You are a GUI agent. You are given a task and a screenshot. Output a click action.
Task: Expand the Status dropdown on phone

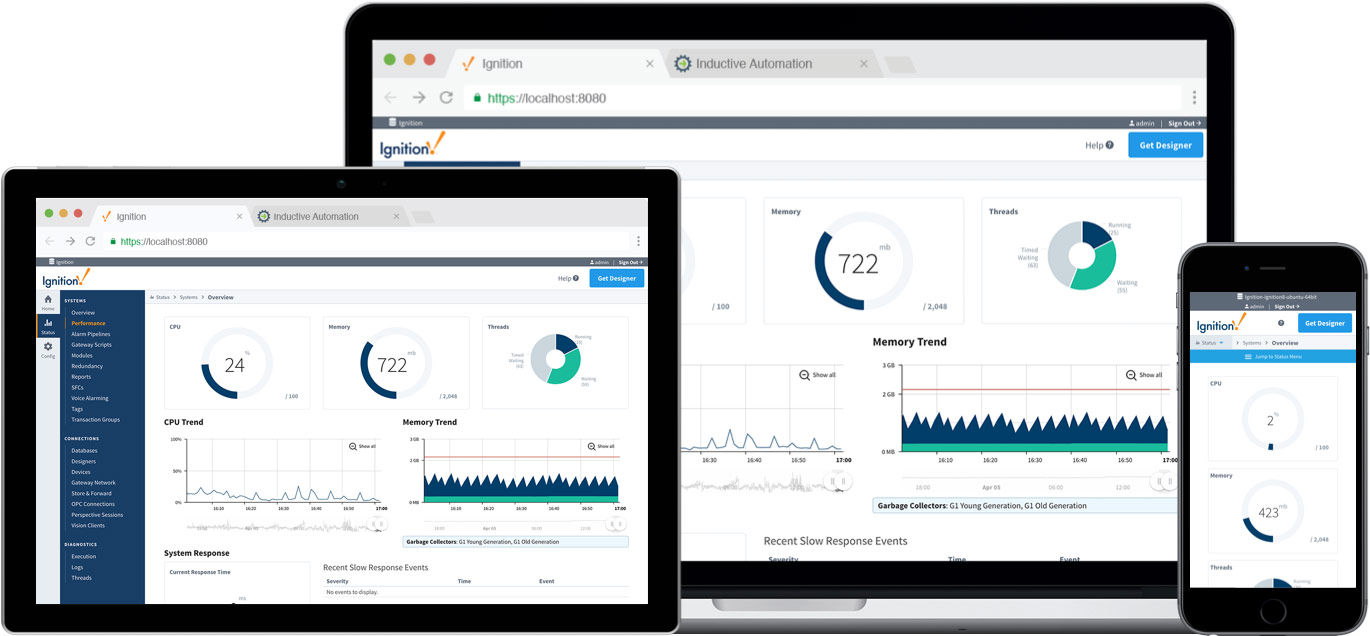(x=1209, y=342)
